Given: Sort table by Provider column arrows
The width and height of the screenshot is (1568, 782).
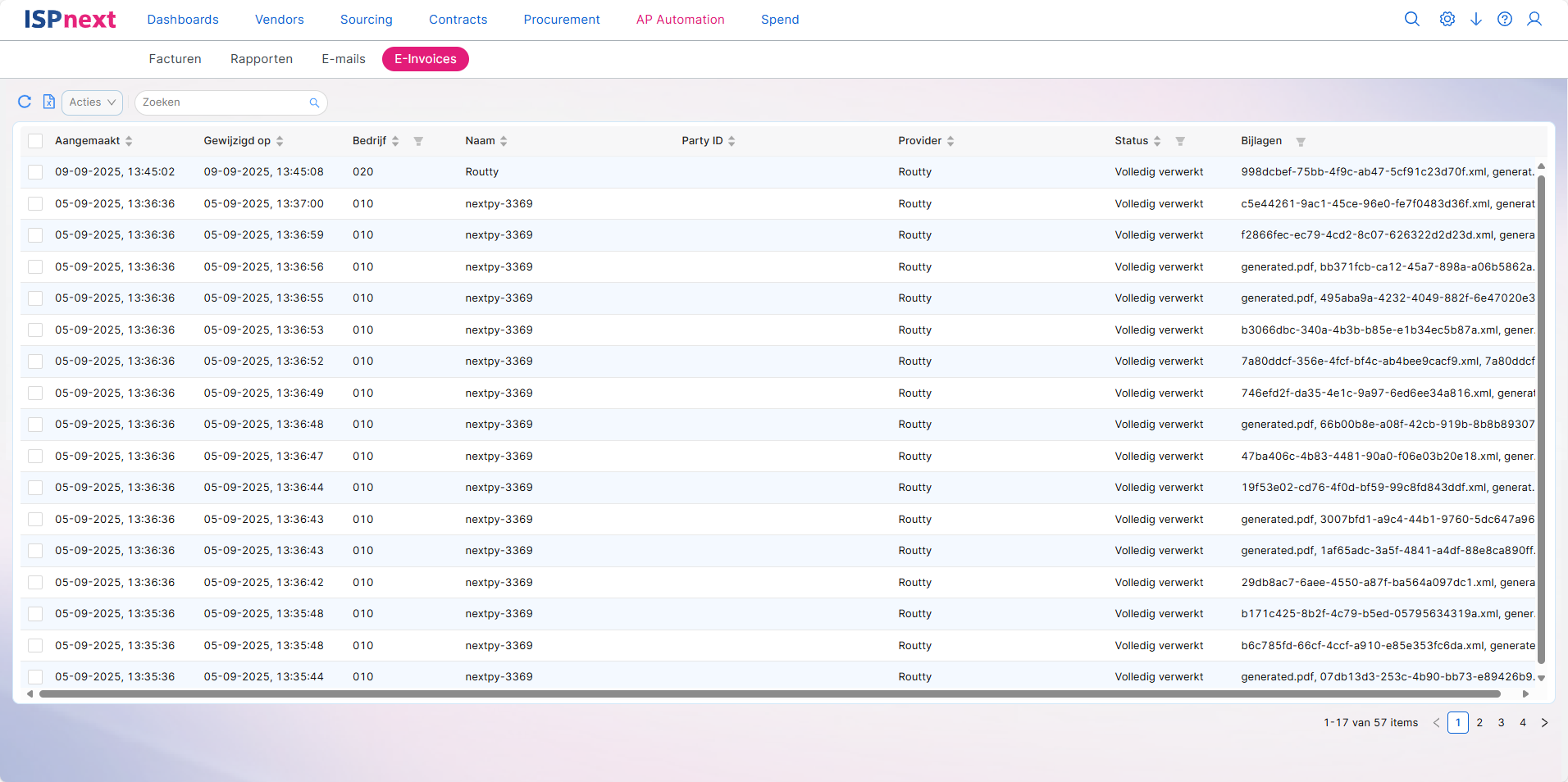Looking at the screenshot, I should coord(950,141).
